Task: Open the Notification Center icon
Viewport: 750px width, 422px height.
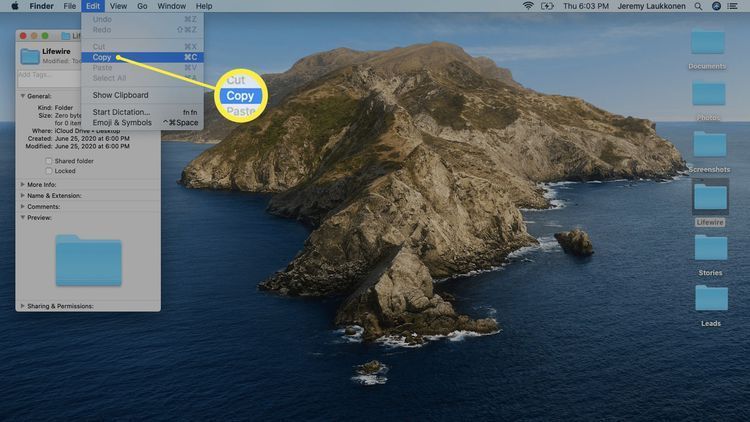Action: [x=735, y=6]
